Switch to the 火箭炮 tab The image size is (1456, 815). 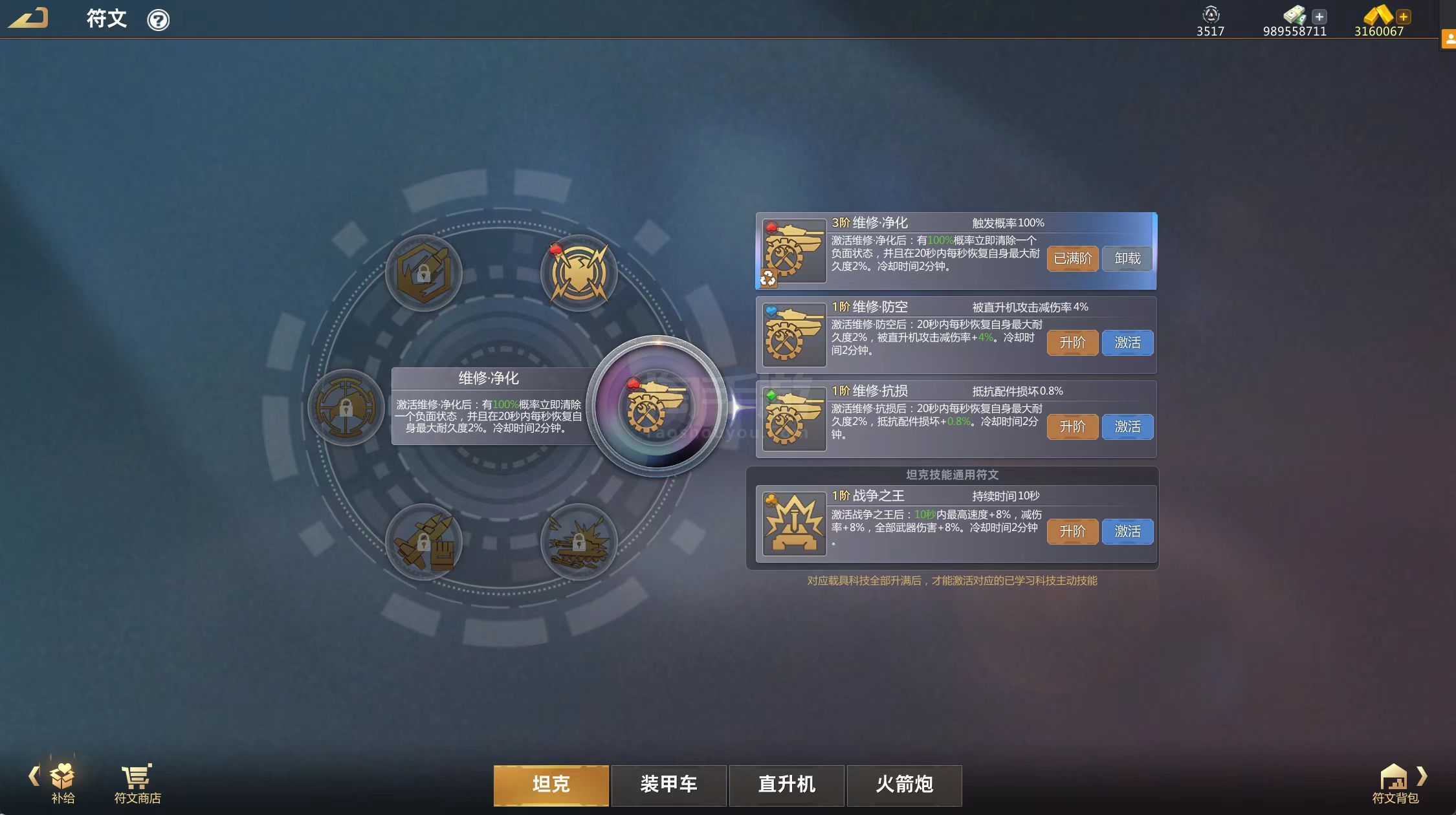[x=904, y=785]
